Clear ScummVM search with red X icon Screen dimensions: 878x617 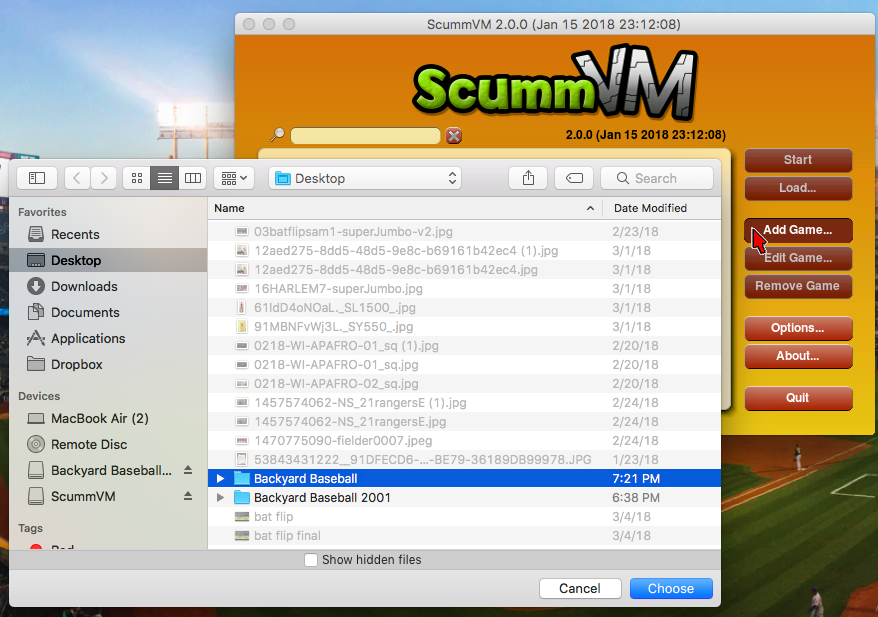(454, 136)
